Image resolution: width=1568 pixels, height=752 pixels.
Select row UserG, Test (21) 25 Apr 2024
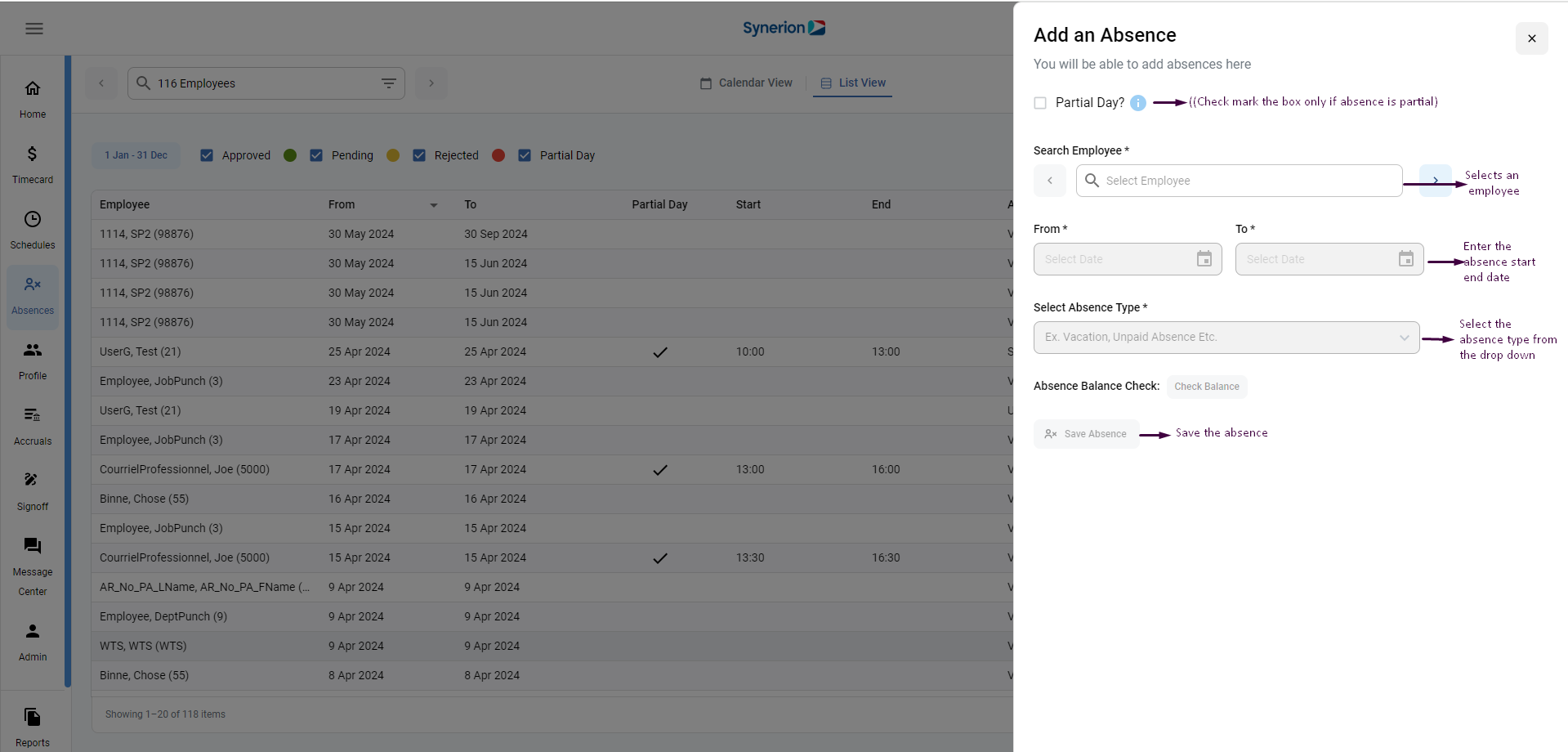point(552,352)
